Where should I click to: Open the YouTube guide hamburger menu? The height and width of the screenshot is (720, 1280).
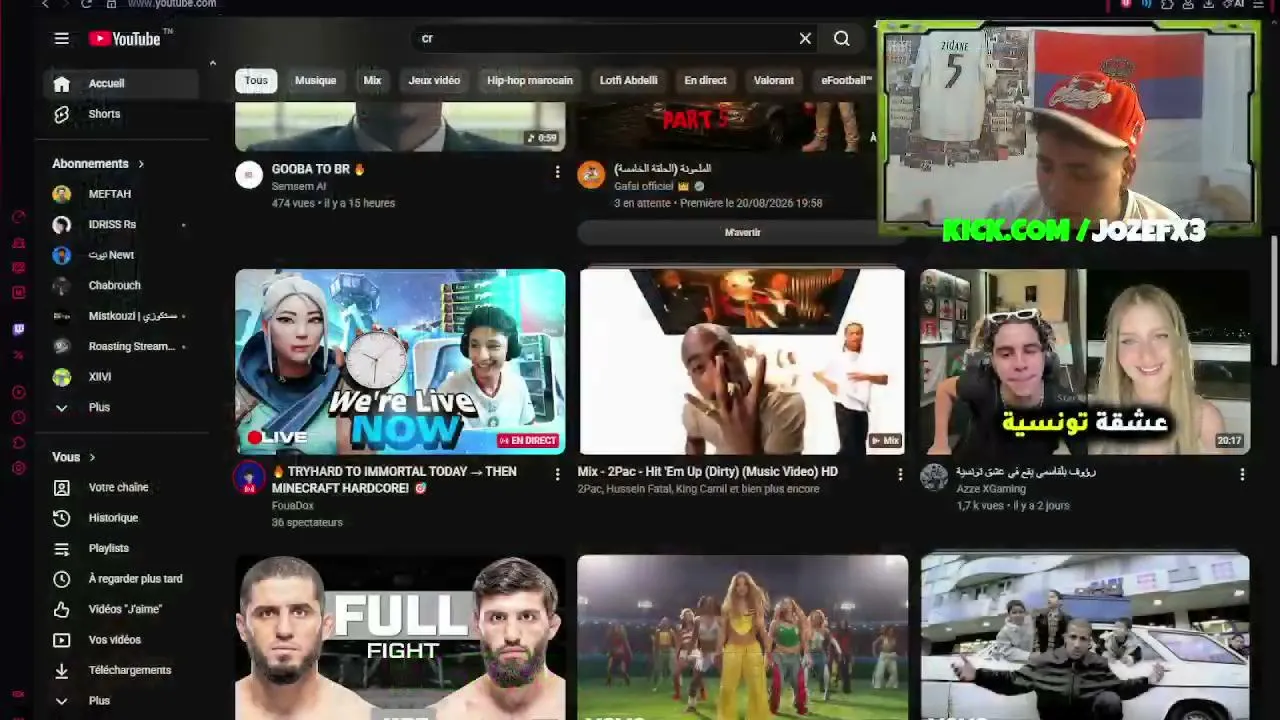[61, 38]
